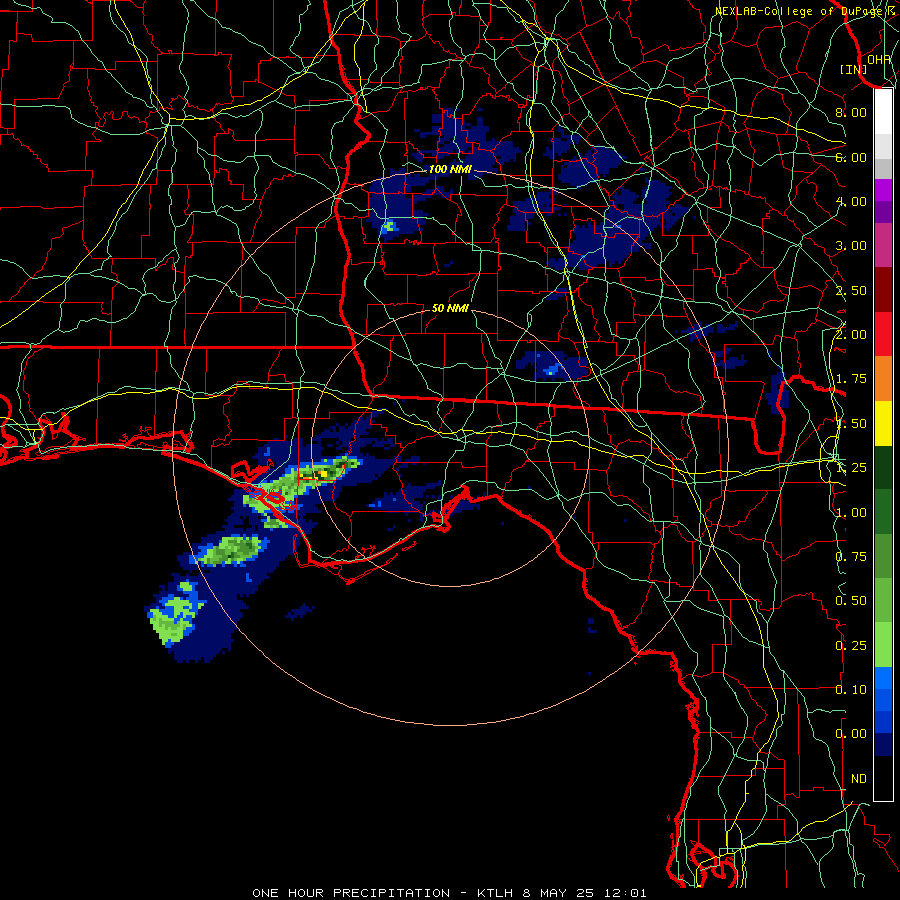This screenshot has width=900, height=900.
Task: Click the 1.50 legend value
Action: point(851,424)
